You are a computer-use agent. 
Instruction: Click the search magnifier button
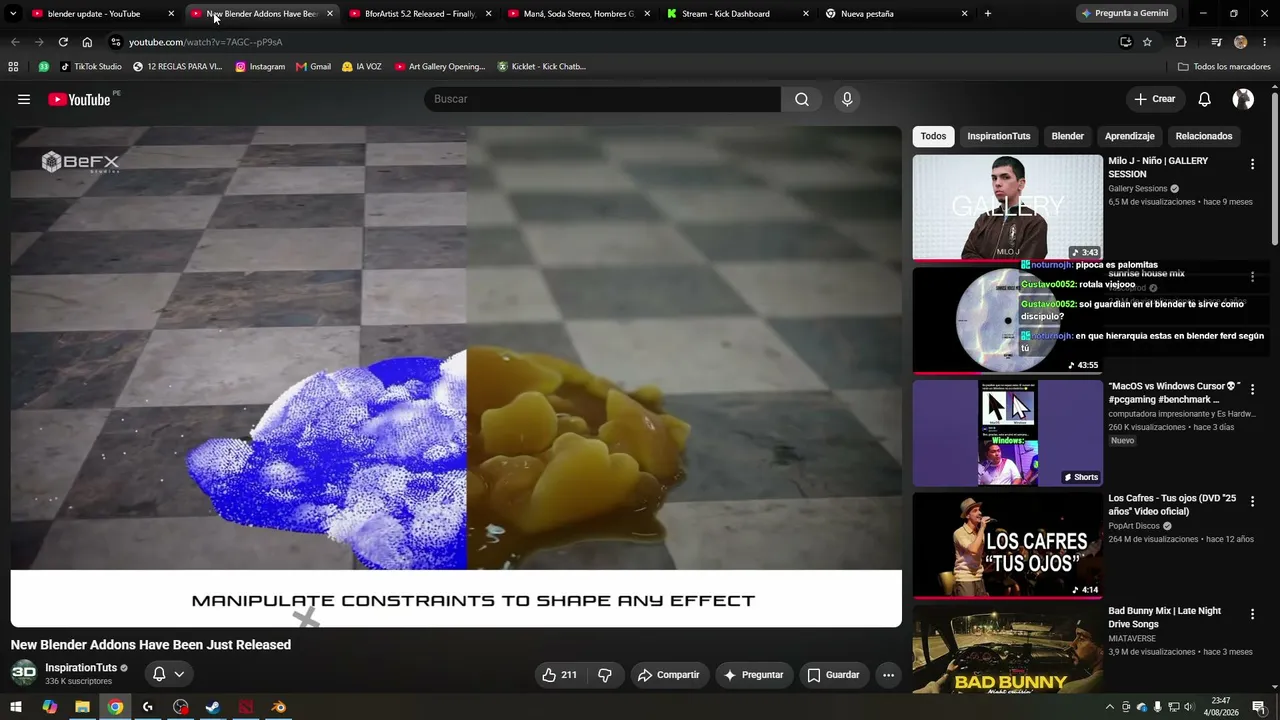(802, 99)
